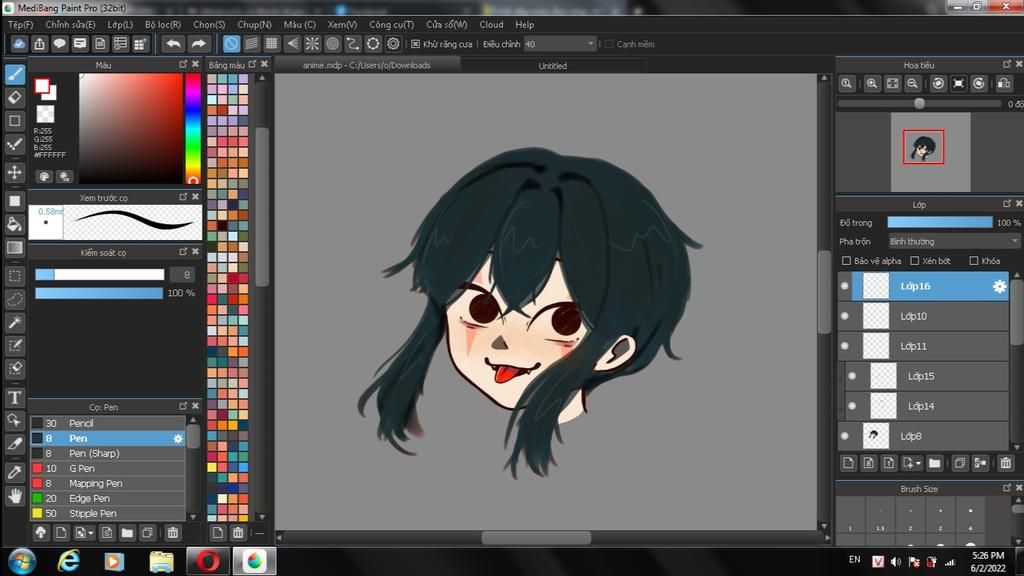Select the Bucket fill tool
This screenshot has height=576, width=1024.
click(15, 224)
